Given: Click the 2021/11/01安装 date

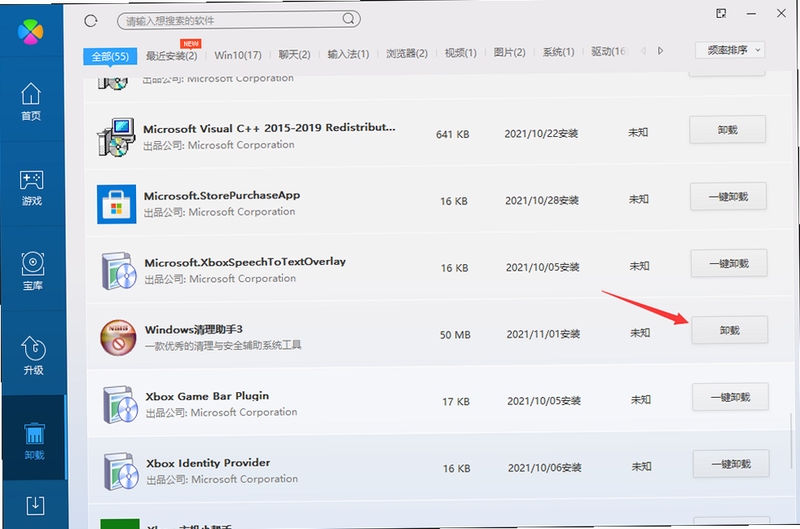Looking at the screenshot, I should tap(543, 334).
